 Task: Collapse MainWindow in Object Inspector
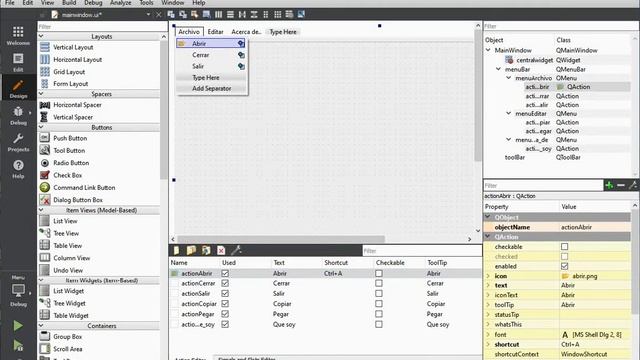coord(488,50)
